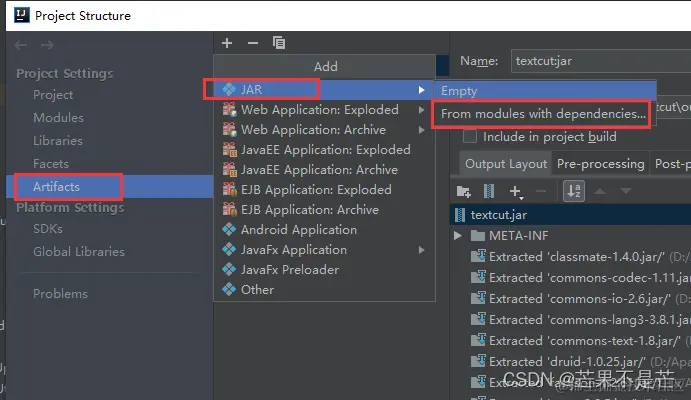691x400 pixels.
Task: Open Libraries settings page
Action: coord(58,141)
